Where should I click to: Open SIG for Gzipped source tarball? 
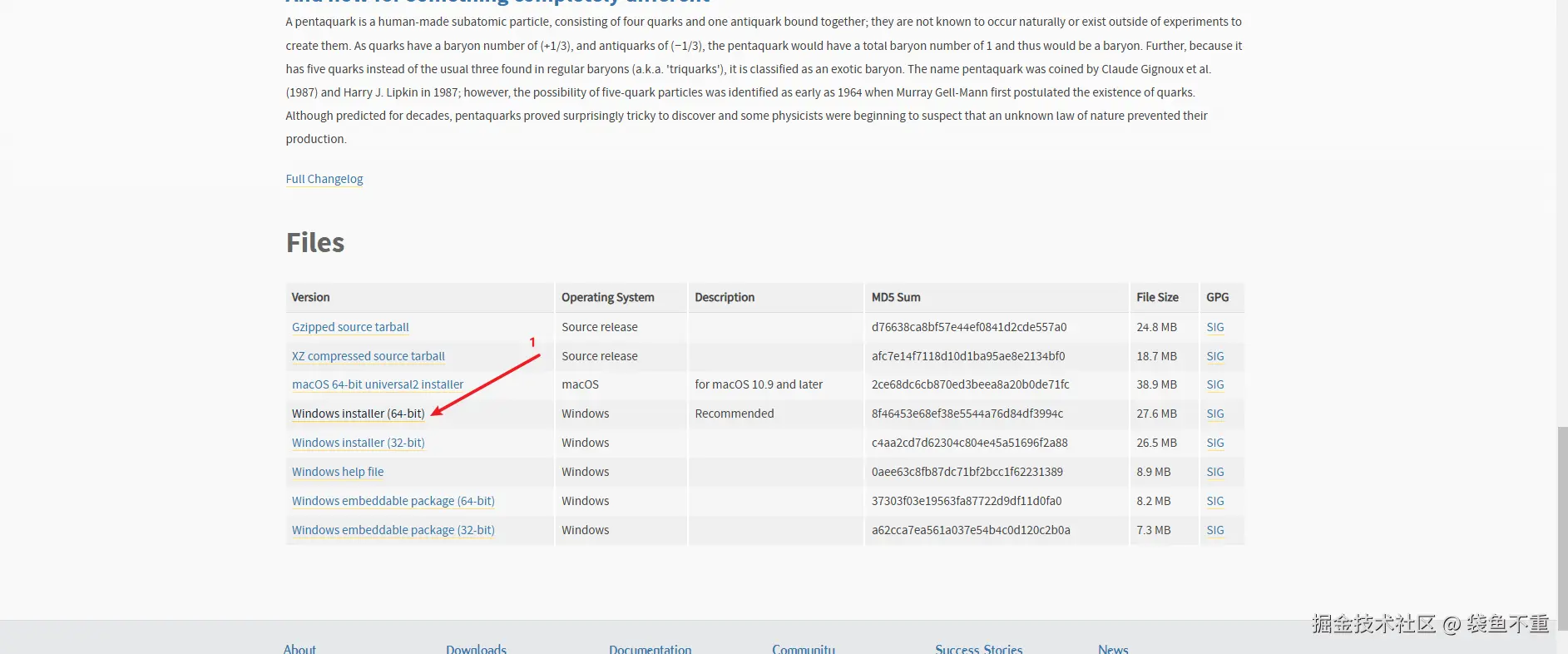click(1215, 327)
